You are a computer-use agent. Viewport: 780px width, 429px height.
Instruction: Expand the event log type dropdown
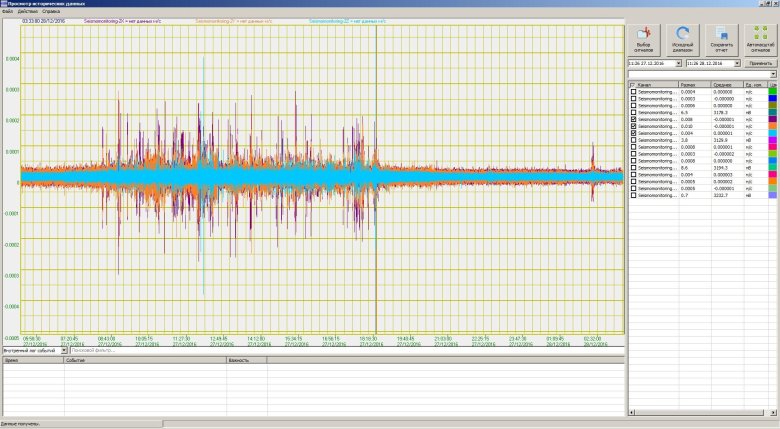[65, 350]
